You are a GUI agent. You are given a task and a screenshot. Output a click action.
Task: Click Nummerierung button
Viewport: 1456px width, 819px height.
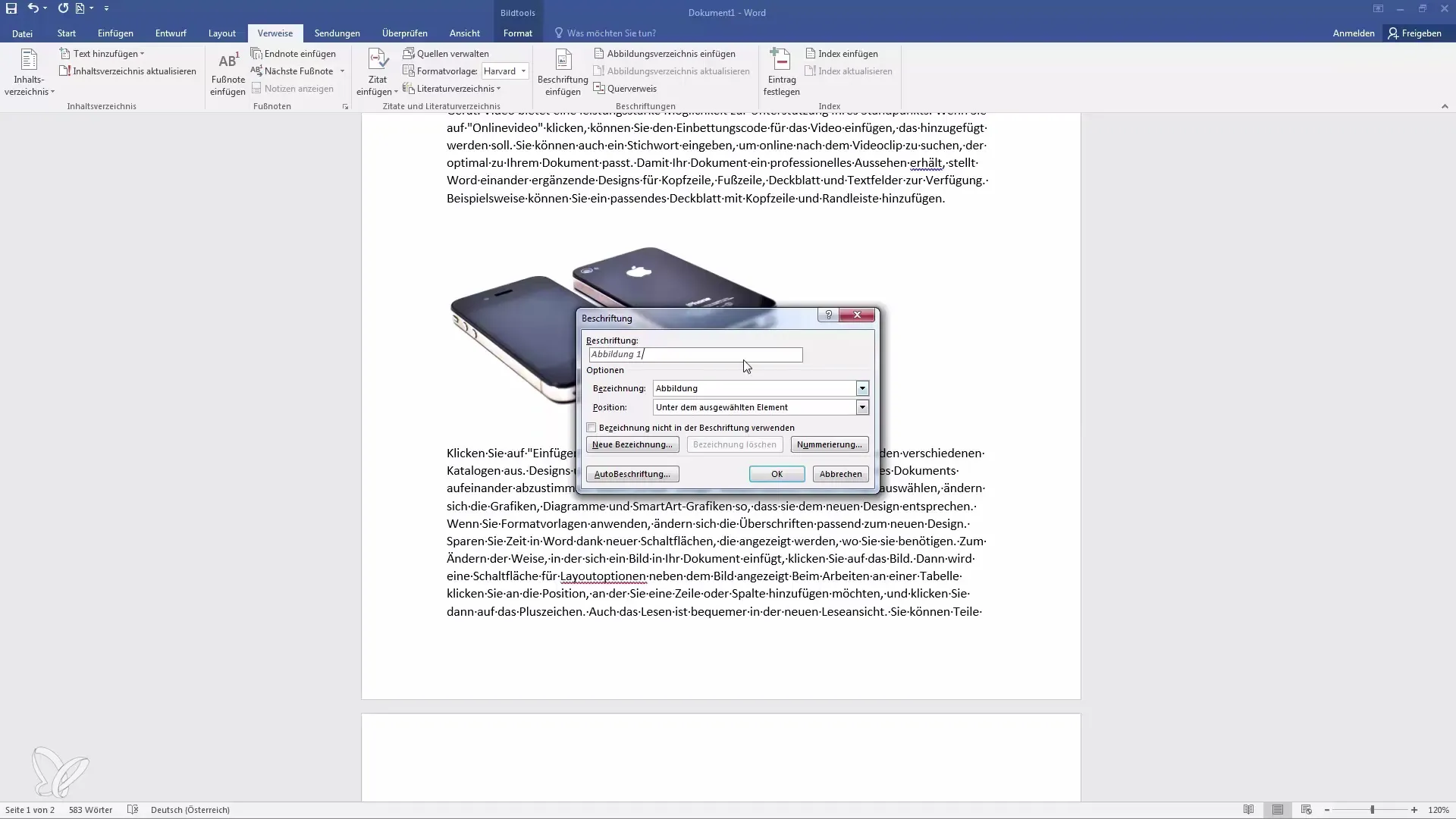tap(830, 444)
